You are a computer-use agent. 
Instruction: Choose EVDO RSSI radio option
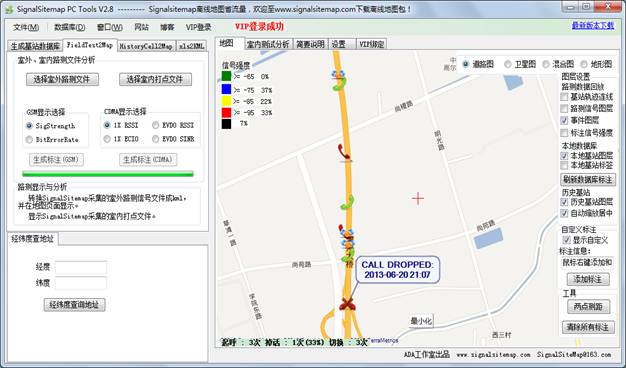coord(156,125)
